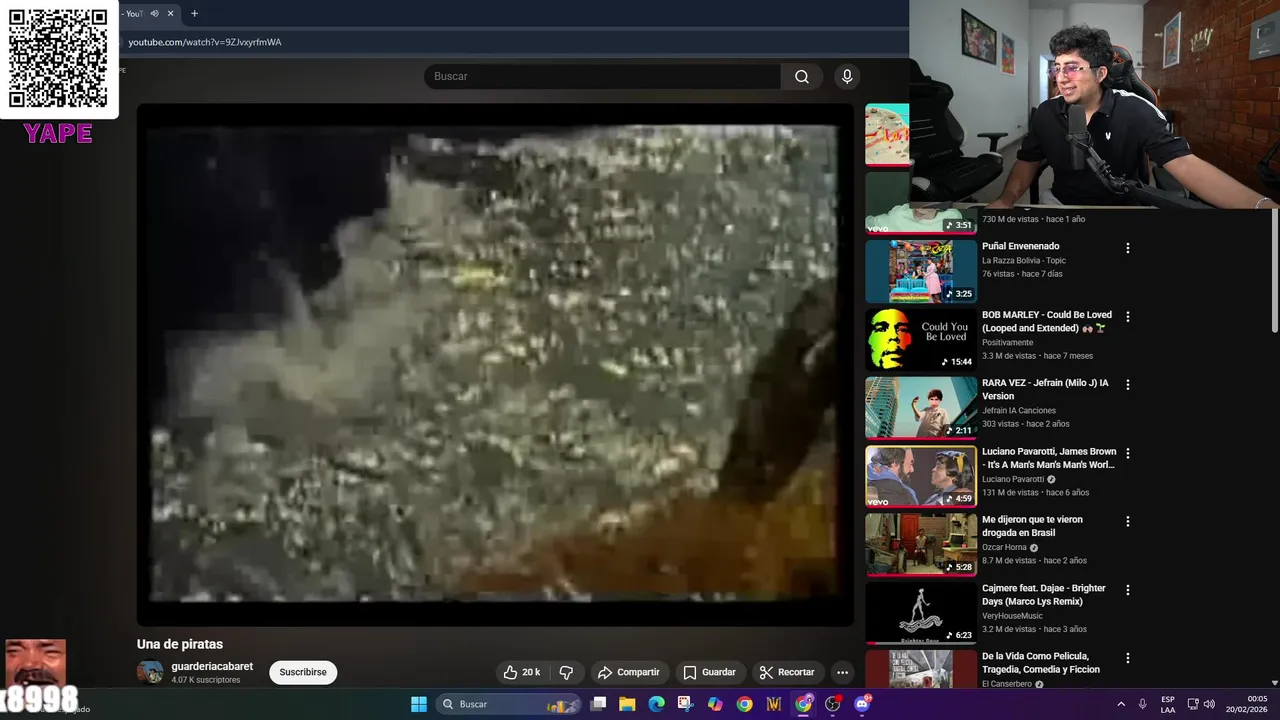The height and width of the screenshot is (720, 1280).
Task: Open the Bob Marley Could You Be Loved thumbnail
Action: [921, 340]
